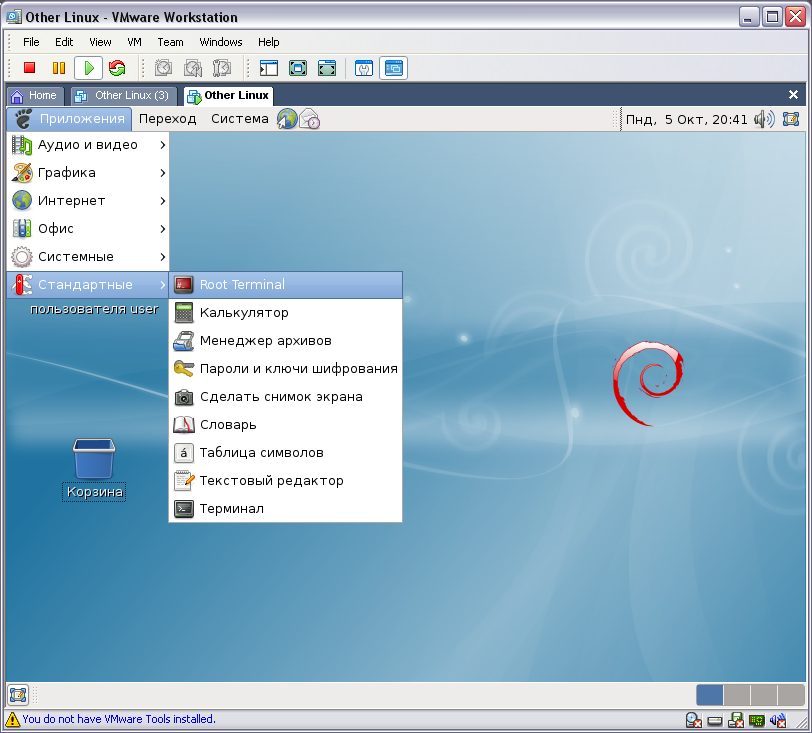Revert snapshot using the second clock icon
Image resolution: width=812 pixels, height=733 pixels.
(193, 68)
